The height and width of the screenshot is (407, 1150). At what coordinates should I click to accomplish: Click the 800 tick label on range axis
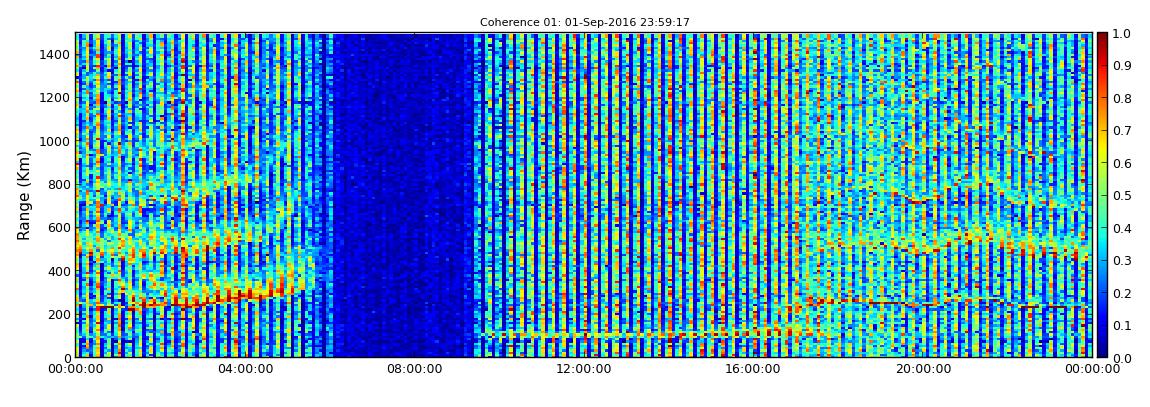click(x=59, y=184)
